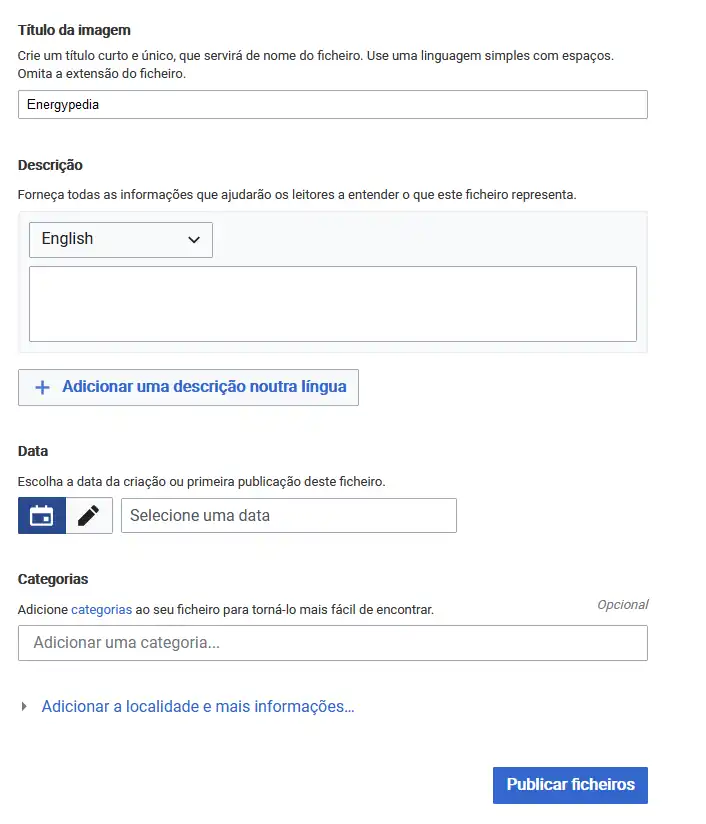Open the English language dropdown
This screenshot has width=706, height=824.
(x=120, y=239)
